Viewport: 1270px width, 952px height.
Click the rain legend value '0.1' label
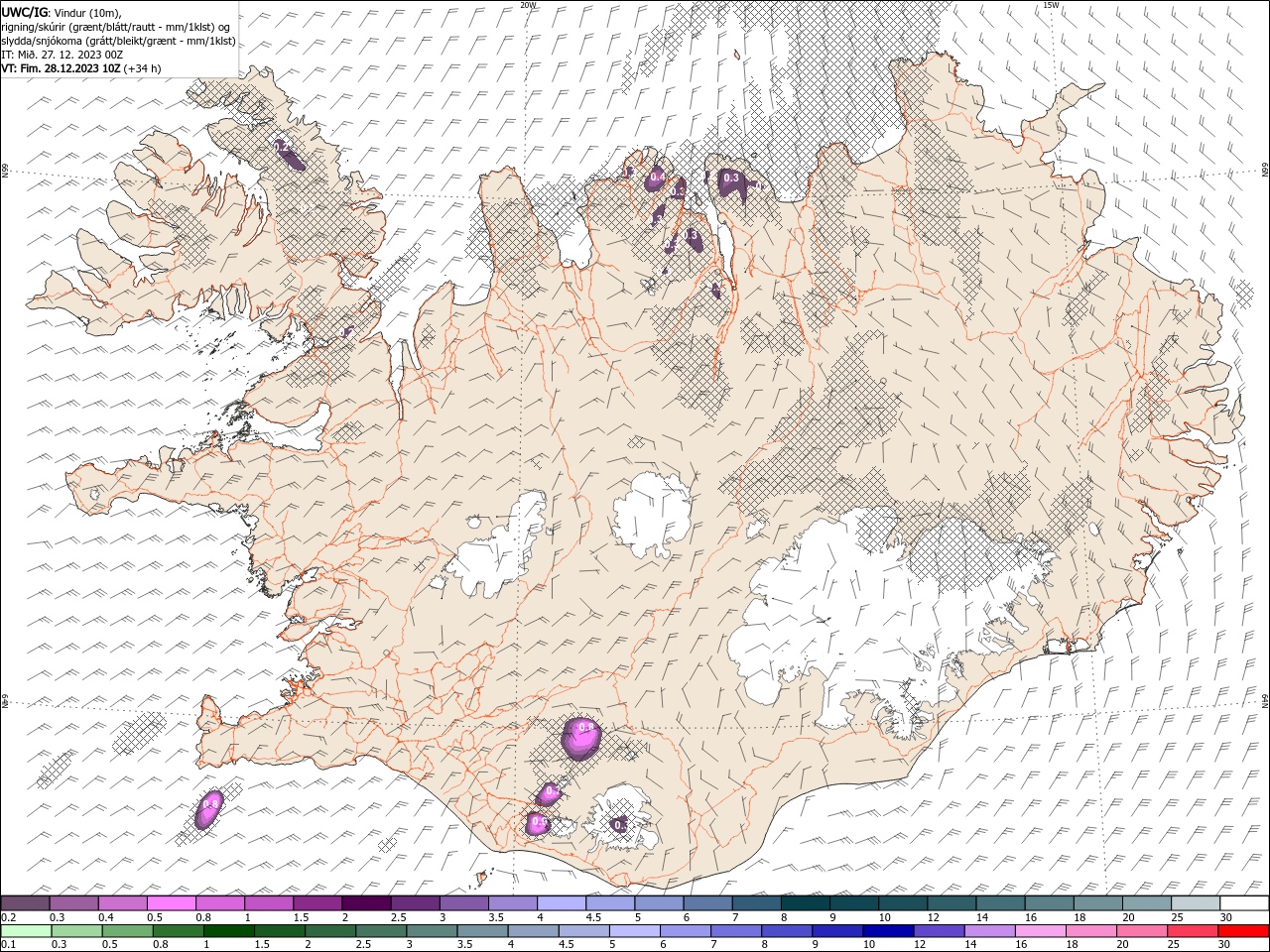pyautogui.click(x=8, y=945)
